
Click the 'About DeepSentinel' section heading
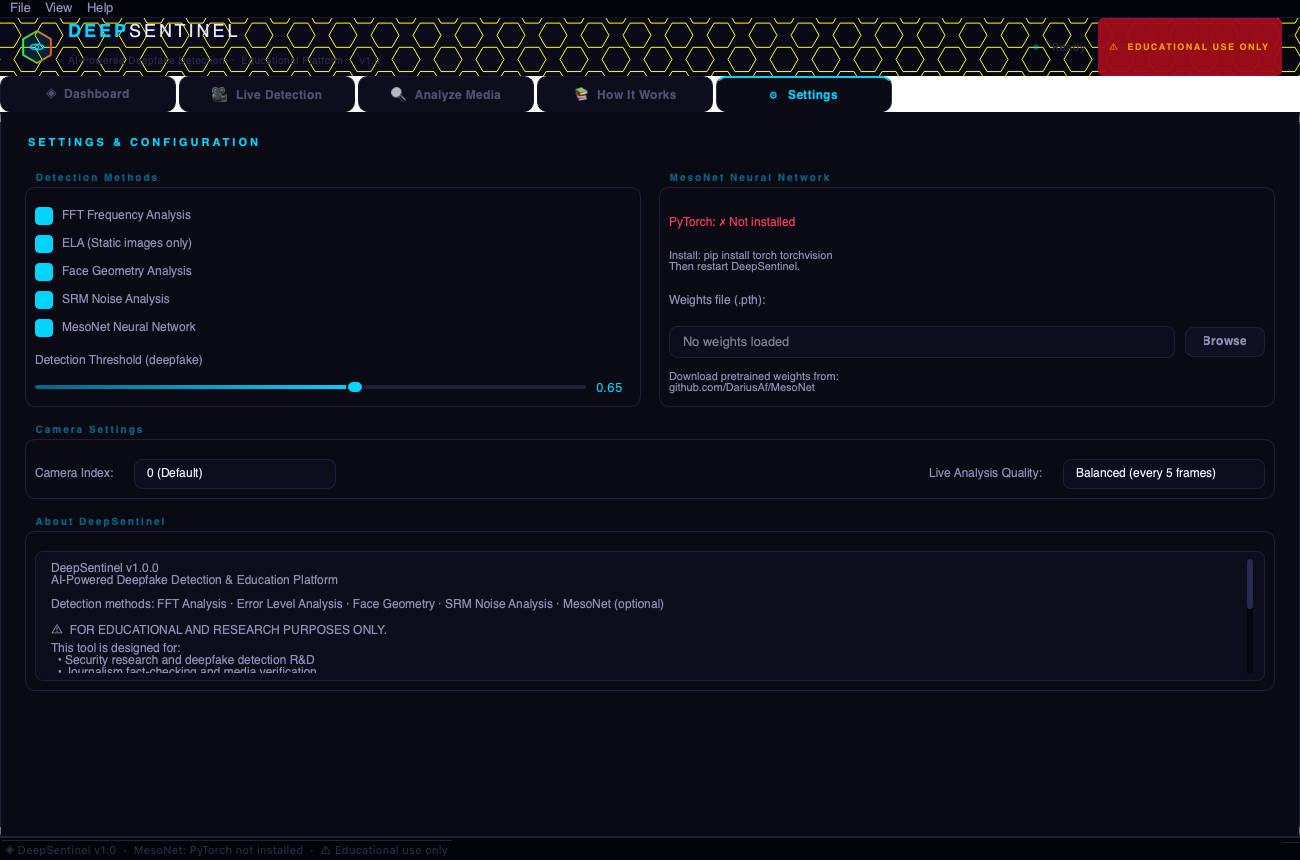point(100,521)
